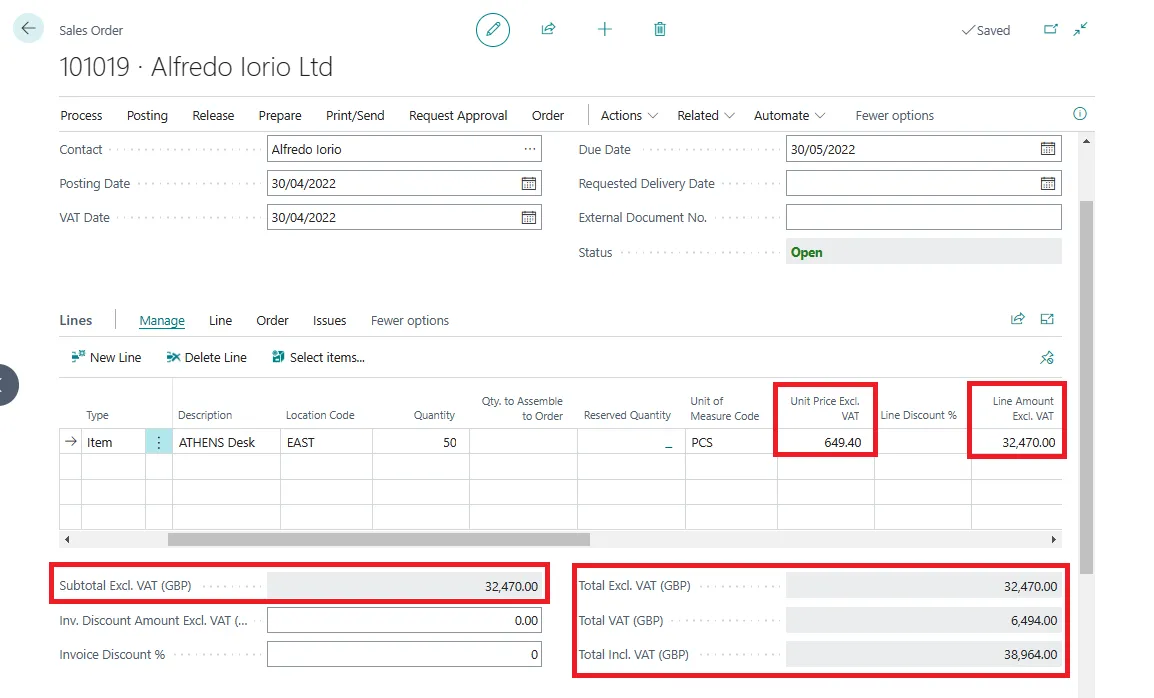
Task: Create new document with plus icon
Action: pyautogui.click(x=604, y=29)
